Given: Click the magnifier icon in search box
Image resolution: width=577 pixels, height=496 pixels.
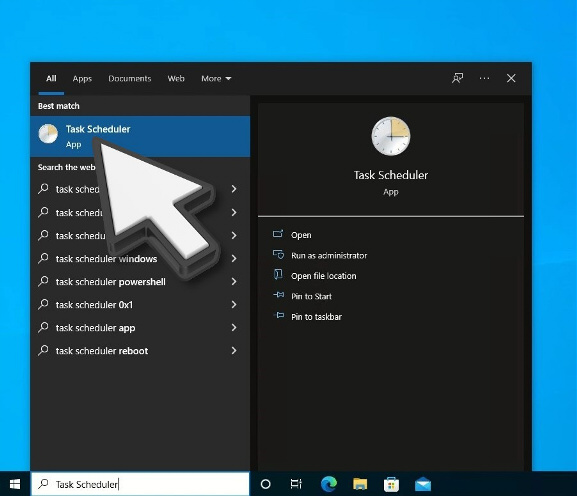Looking at the screenshot, I should [x=43, y=483].
